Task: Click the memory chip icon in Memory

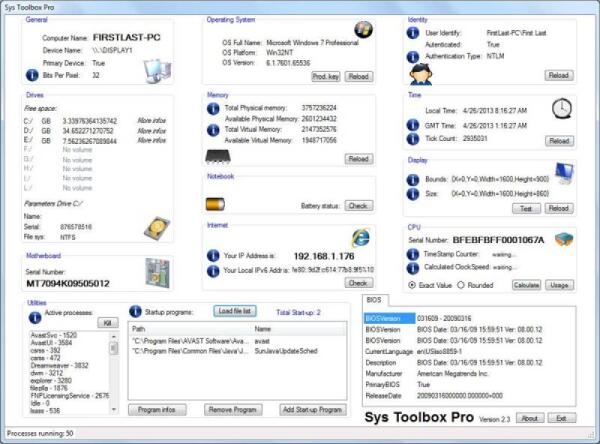Action: (x=221, y=157)
